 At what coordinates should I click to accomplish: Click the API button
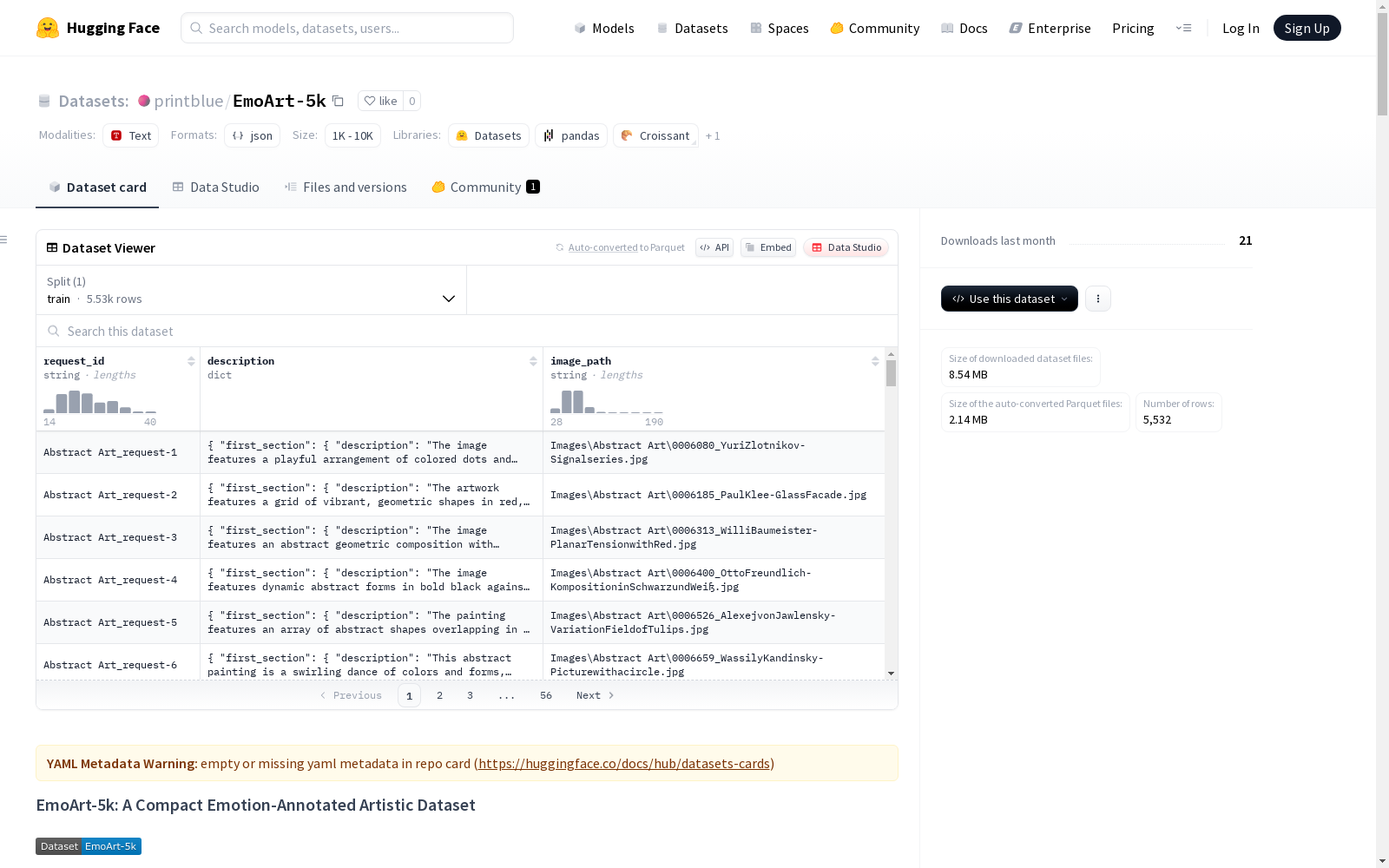coord(714,247)
